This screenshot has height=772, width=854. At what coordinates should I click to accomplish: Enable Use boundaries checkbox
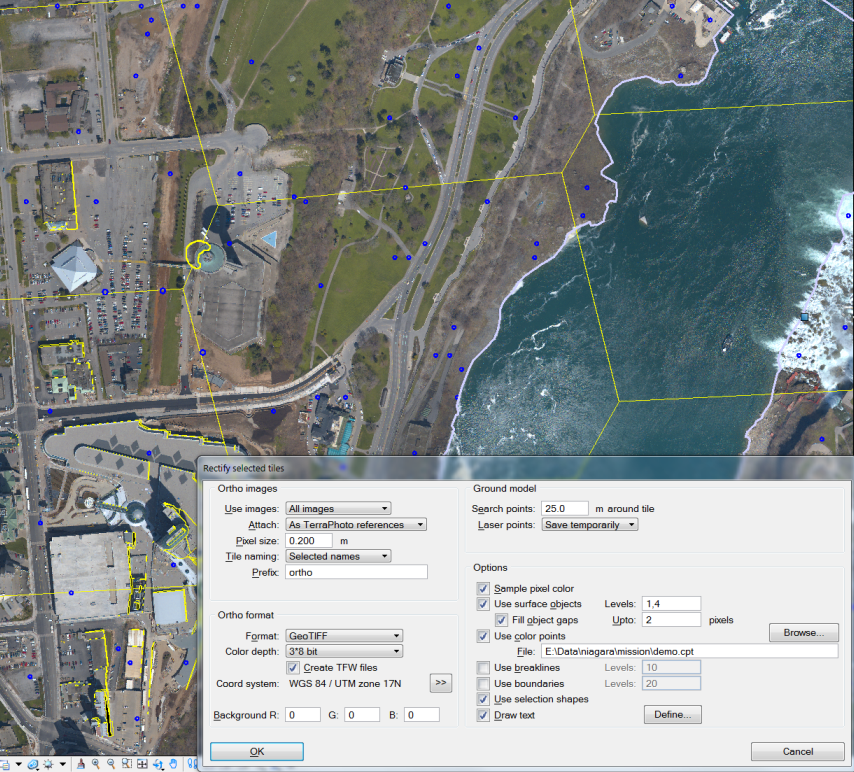[483, 683]
